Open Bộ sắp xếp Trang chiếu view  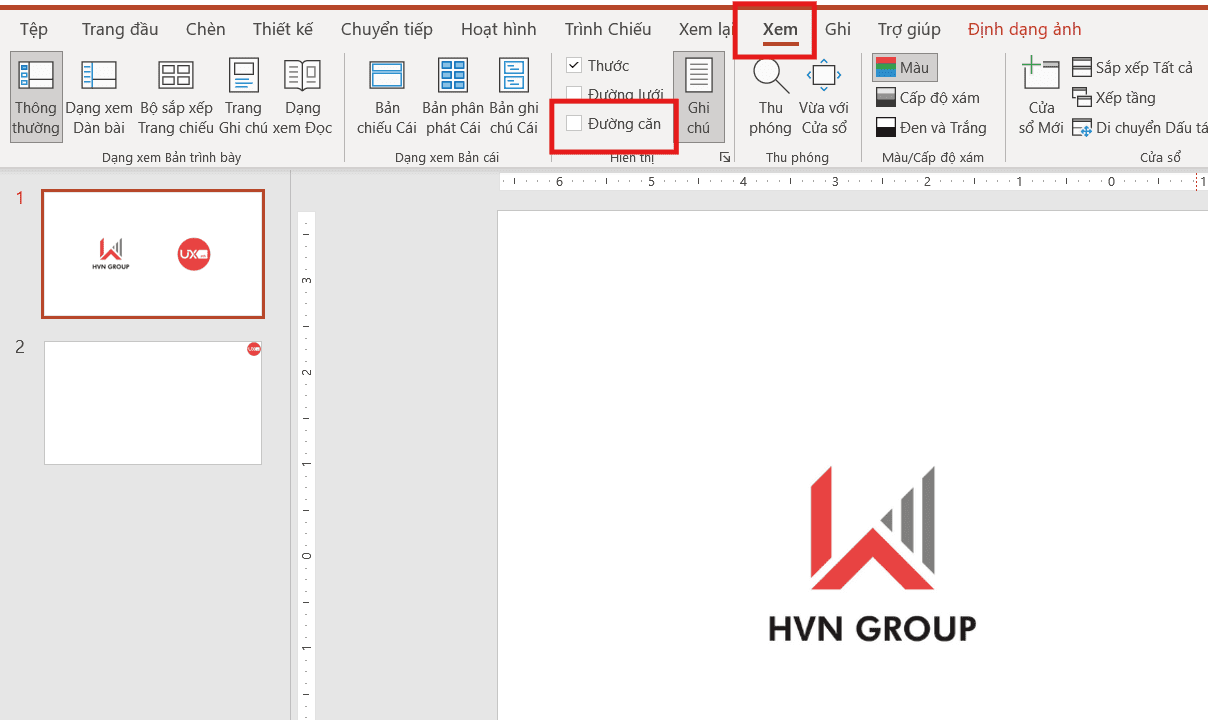pyautogui.click(x=176, y=97)
